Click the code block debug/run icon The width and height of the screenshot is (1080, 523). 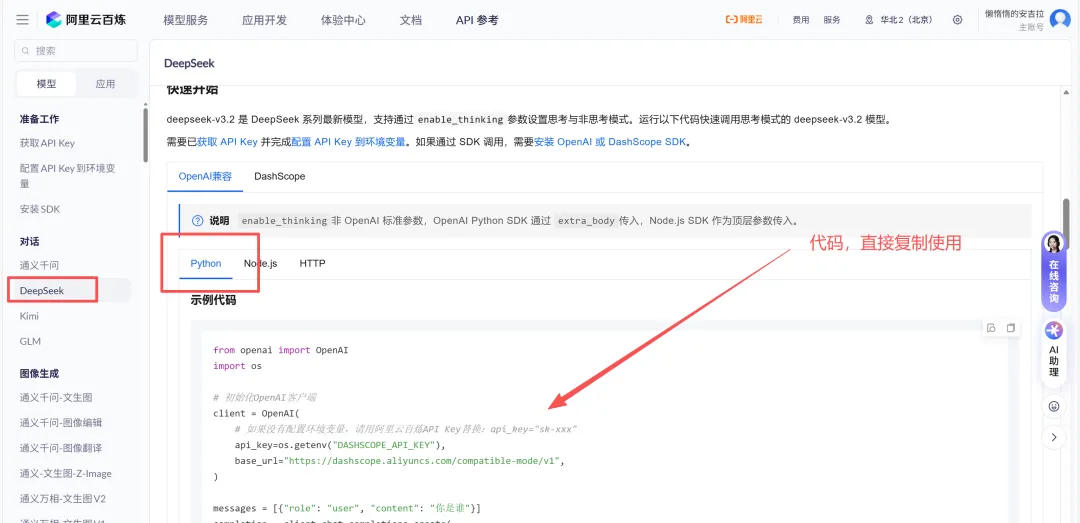pyautogui.click(x=990, y=328)
